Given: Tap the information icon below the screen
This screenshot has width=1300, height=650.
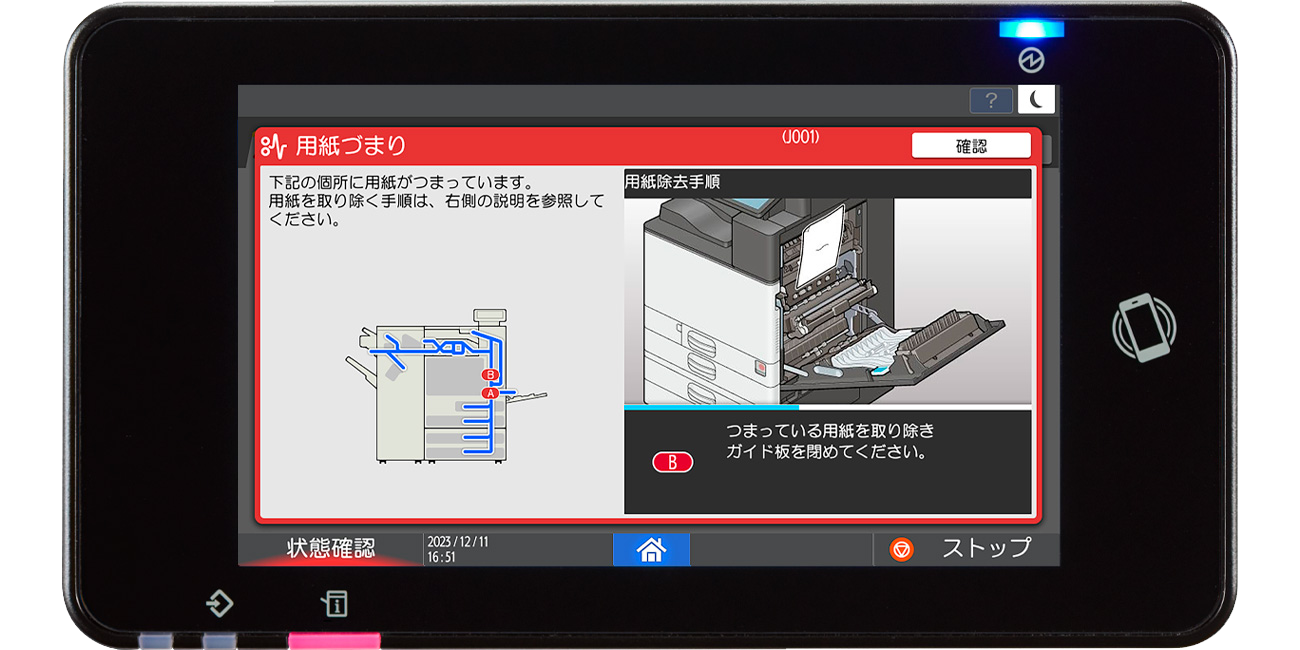Looking at the screenshot, I should (338, 606).
